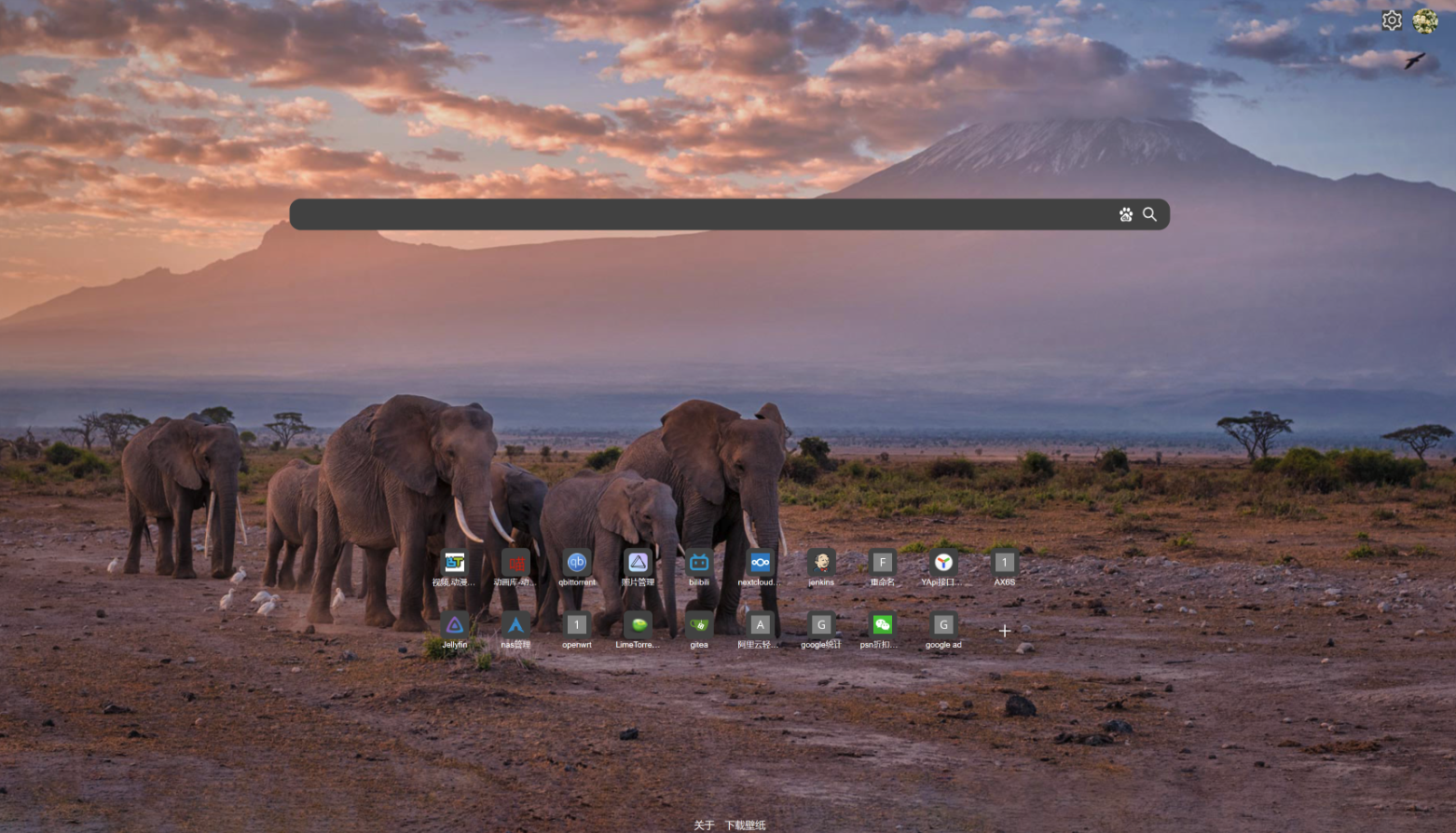Launch the Jellyfin shortcut
1456x833 pixels.
[455, 625]
